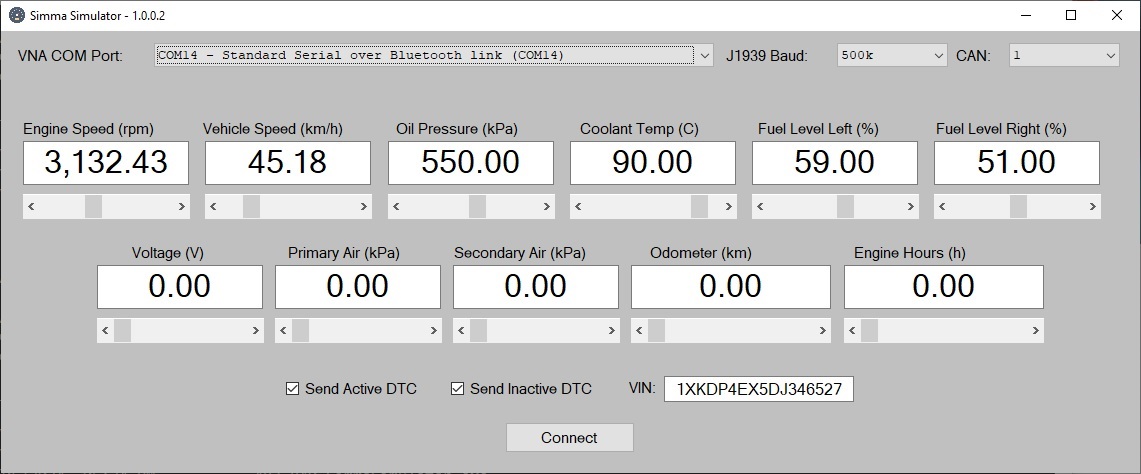
Task: Toggle the Send Active DTC checkbox
Action: (x=293, y=389)
